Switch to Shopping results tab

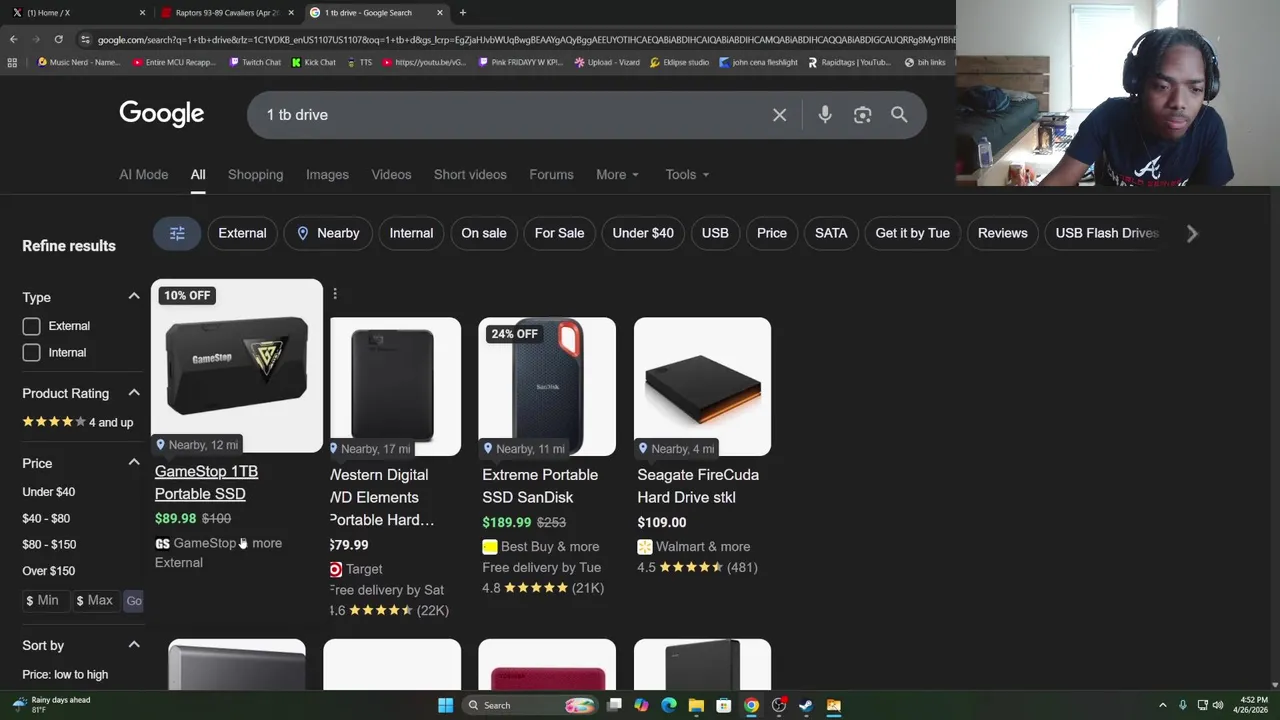click(x=255, y=174)
